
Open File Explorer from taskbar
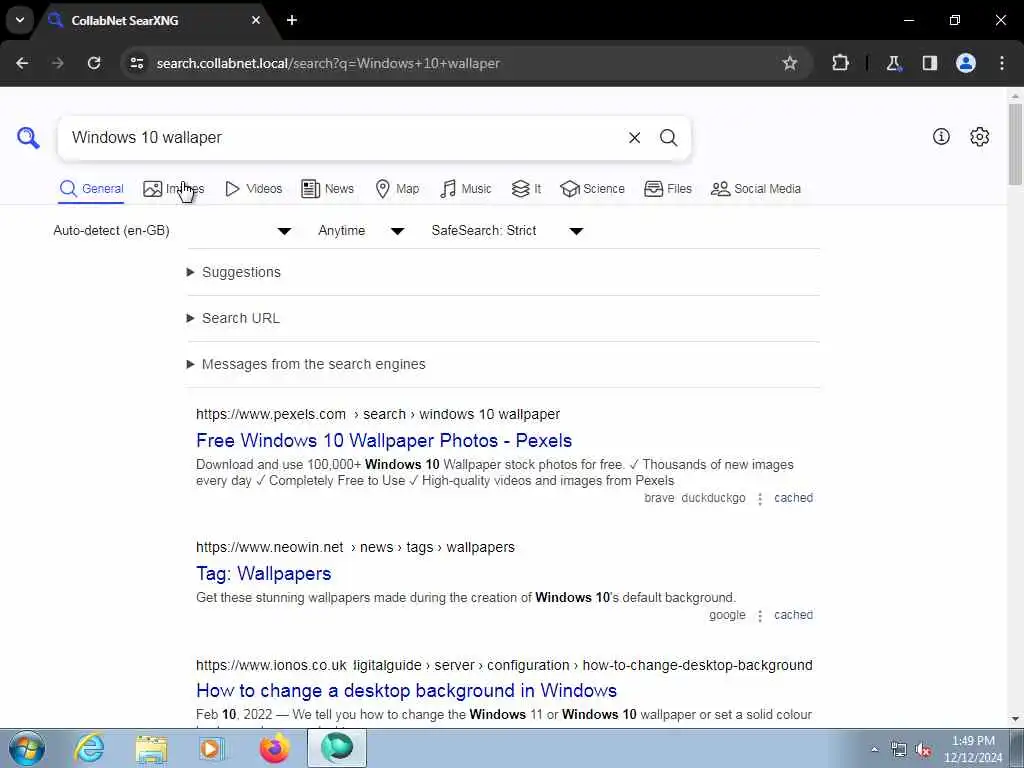click(x=151, y=748)
